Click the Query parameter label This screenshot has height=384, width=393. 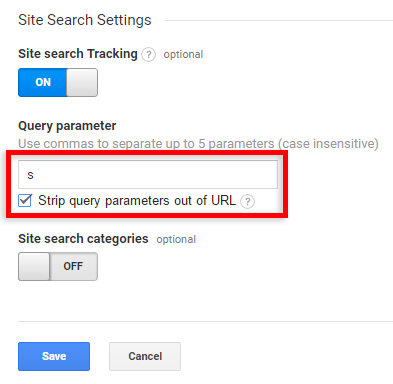pyautogui.click(x=67, y=126)
